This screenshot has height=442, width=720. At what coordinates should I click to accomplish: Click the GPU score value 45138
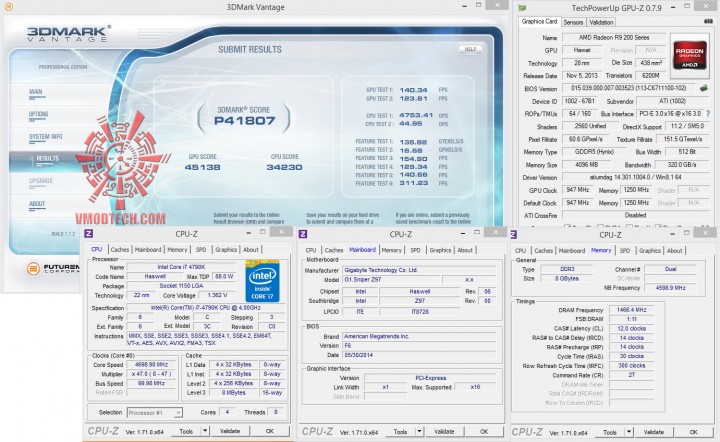[202, 168]
